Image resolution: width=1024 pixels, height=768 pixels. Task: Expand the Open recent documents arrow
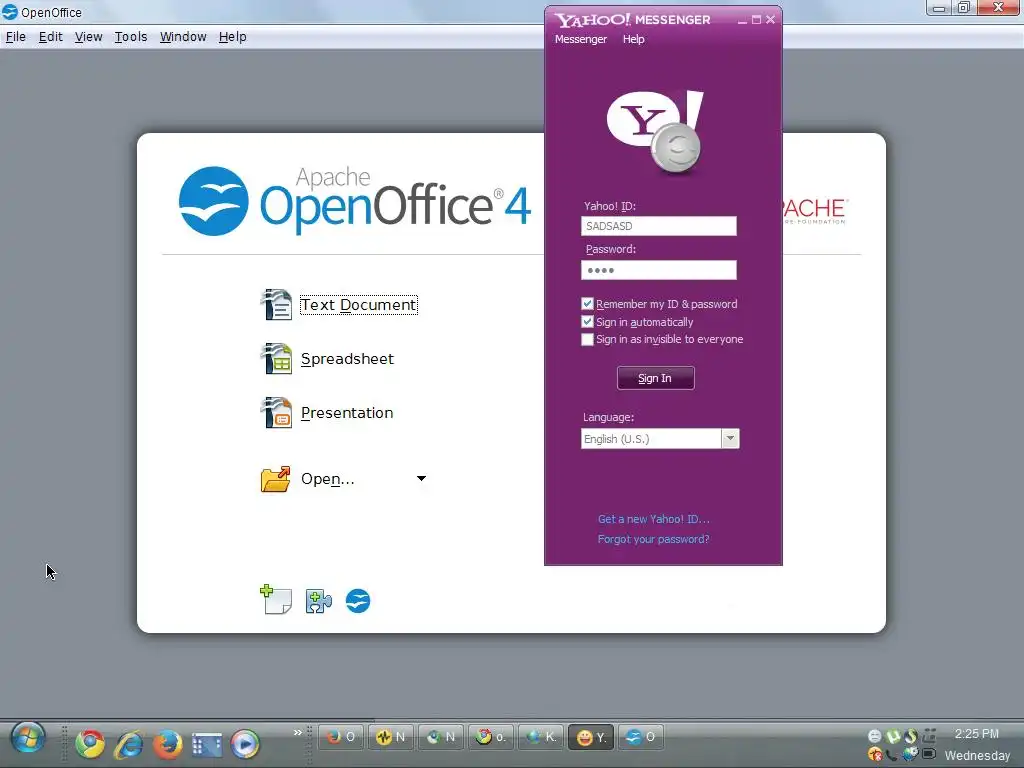421,479
